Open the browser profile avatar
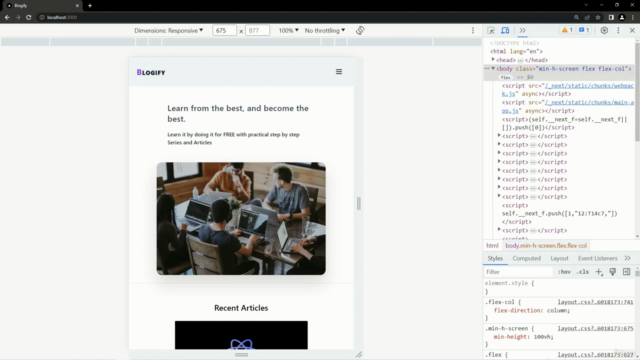The height and width of the screenshot is (360, 640). (622, 17)
